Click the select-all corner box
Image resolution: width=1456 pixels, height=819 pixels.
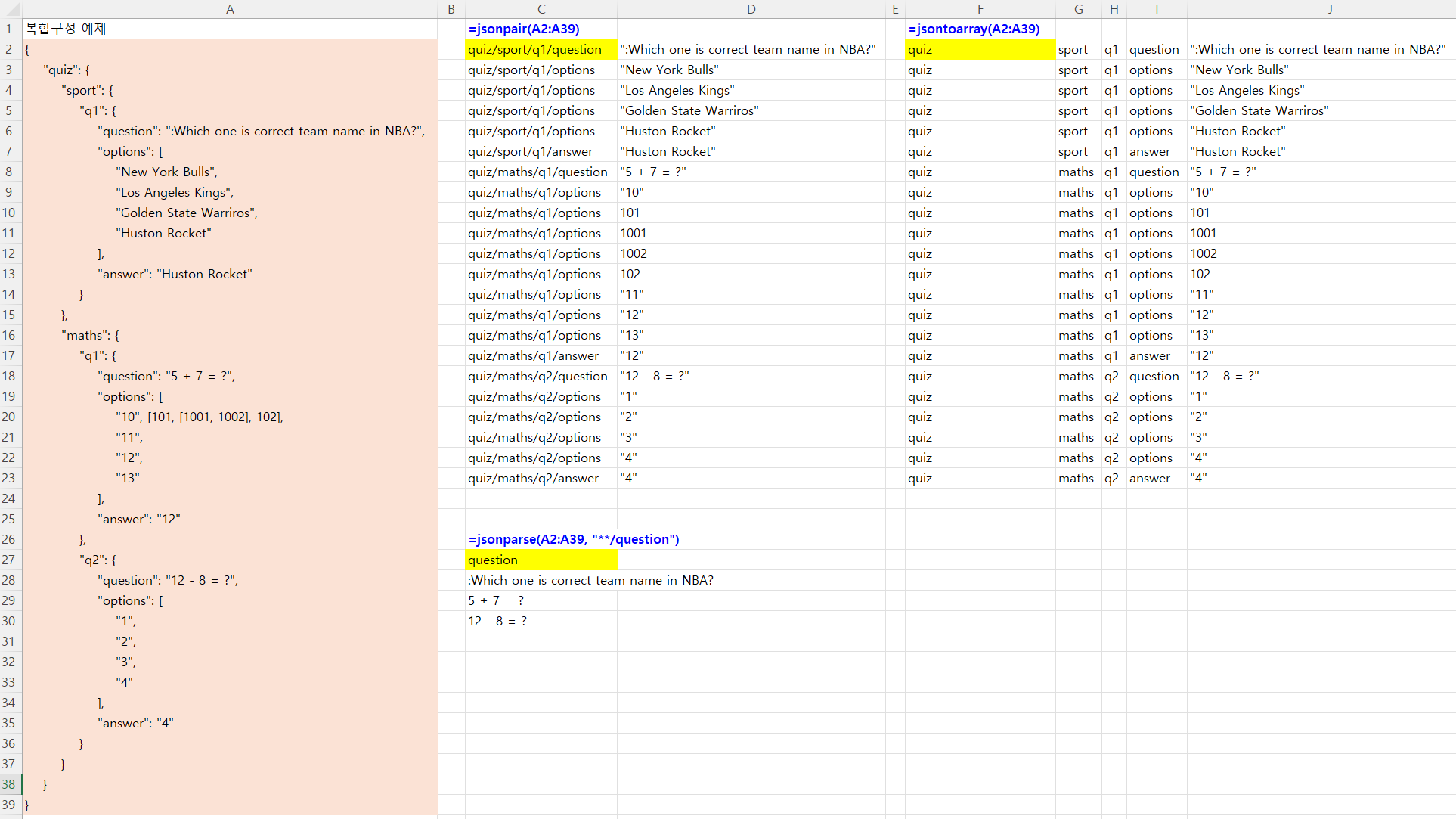pyautogui.click(x=10, y=9)
